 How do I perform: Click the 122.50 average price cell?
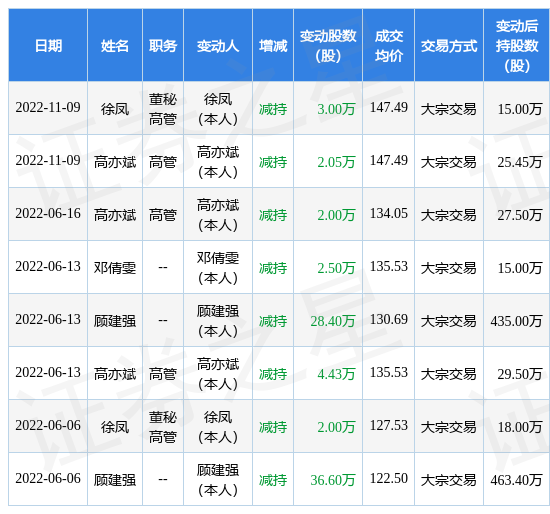(389, 479)
